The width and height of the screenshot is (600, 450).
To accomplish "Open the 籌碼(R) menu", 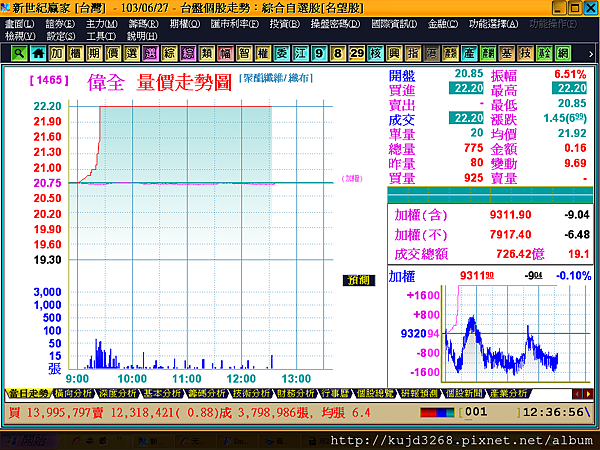I will [143, 24].
